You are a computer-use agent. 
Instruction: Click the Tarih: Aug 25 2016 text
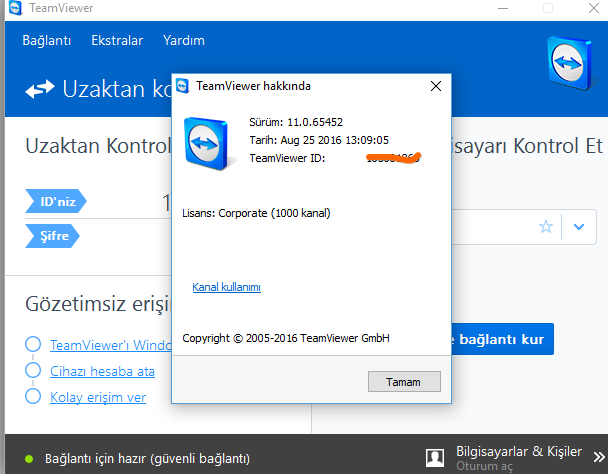[319, 140]
